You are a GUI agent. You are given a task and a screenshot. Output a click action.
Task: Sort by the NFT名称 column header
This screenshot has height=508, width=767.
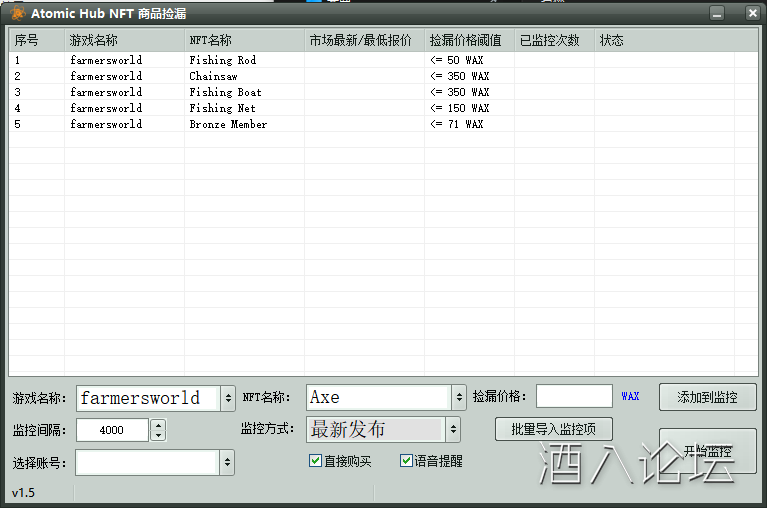245,40
